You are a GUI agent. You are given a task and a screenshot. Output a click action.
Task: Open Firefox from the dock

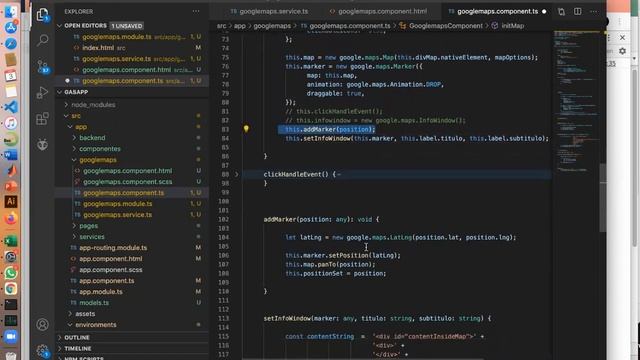click(11, 218)
